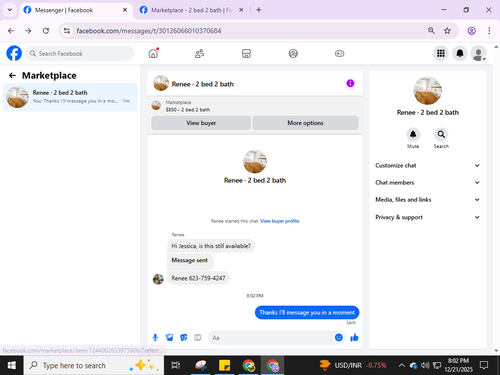Open conversation information purple icon
Image resolution: width=500 pixels, height=375 pixels.
click(x=350, y=83)
